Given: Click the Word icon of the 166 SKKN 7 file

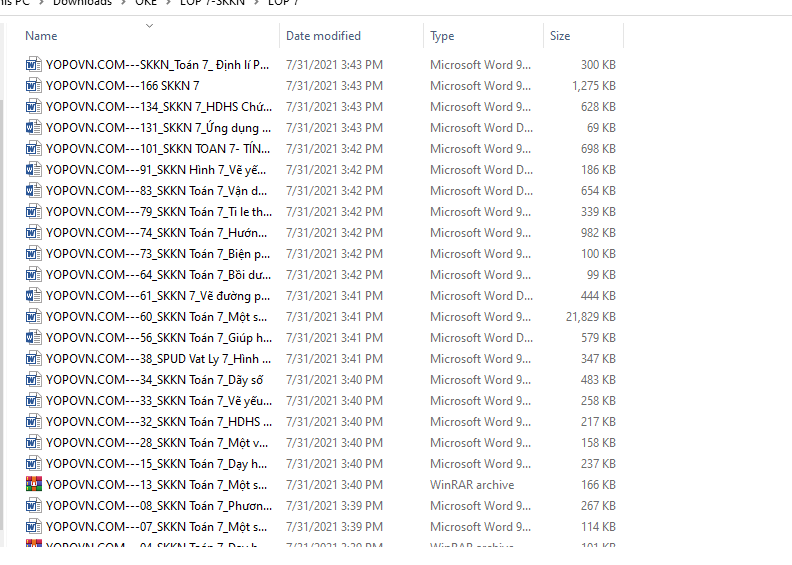Looking at the screenshot, I should (33, 86).
